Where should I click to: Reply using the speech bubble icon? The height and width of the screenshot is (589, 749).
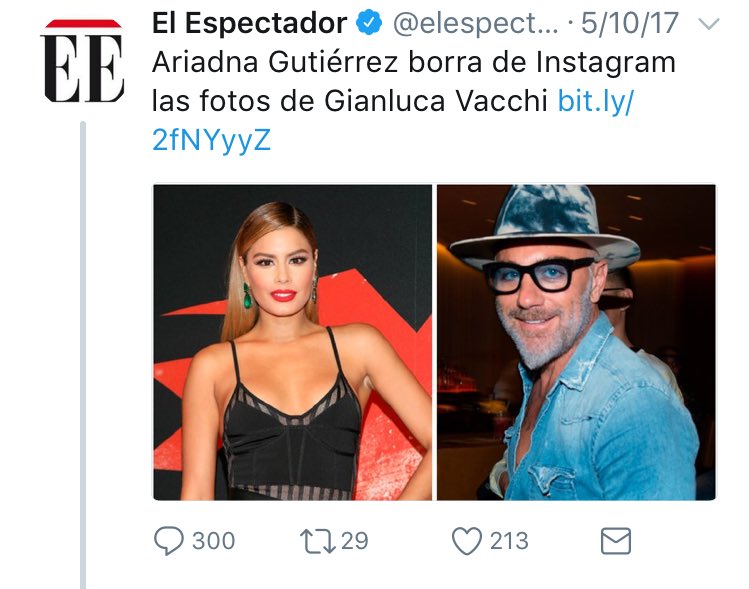pyautogui.click(x=168, y=541)
